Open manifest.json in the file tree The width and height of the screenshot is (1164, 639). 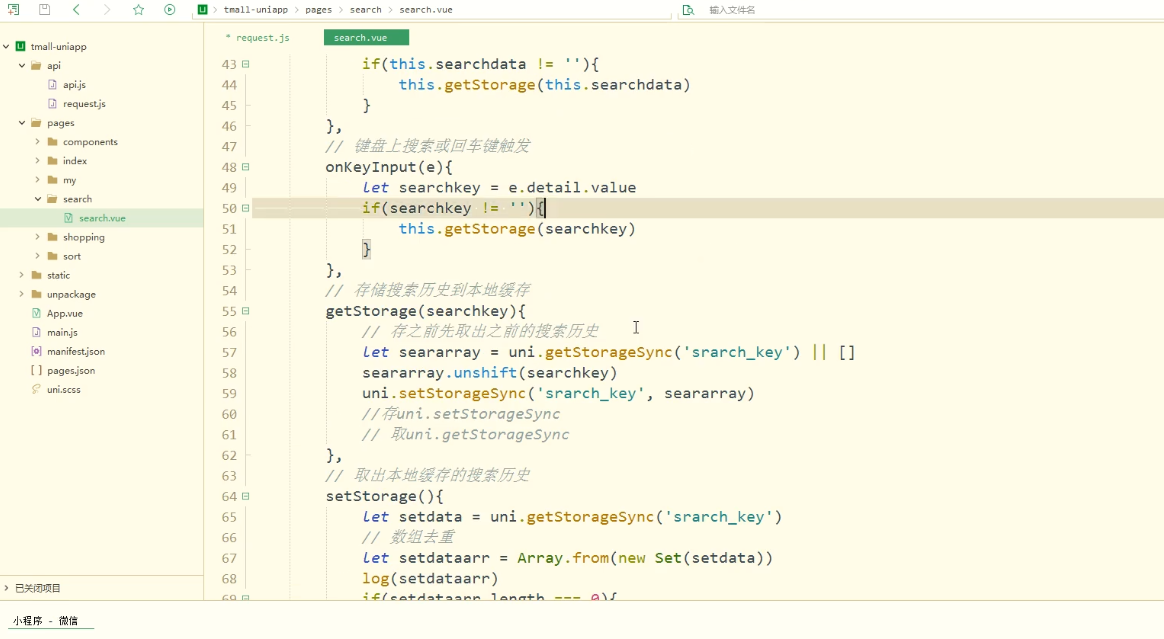coord(76,352)
